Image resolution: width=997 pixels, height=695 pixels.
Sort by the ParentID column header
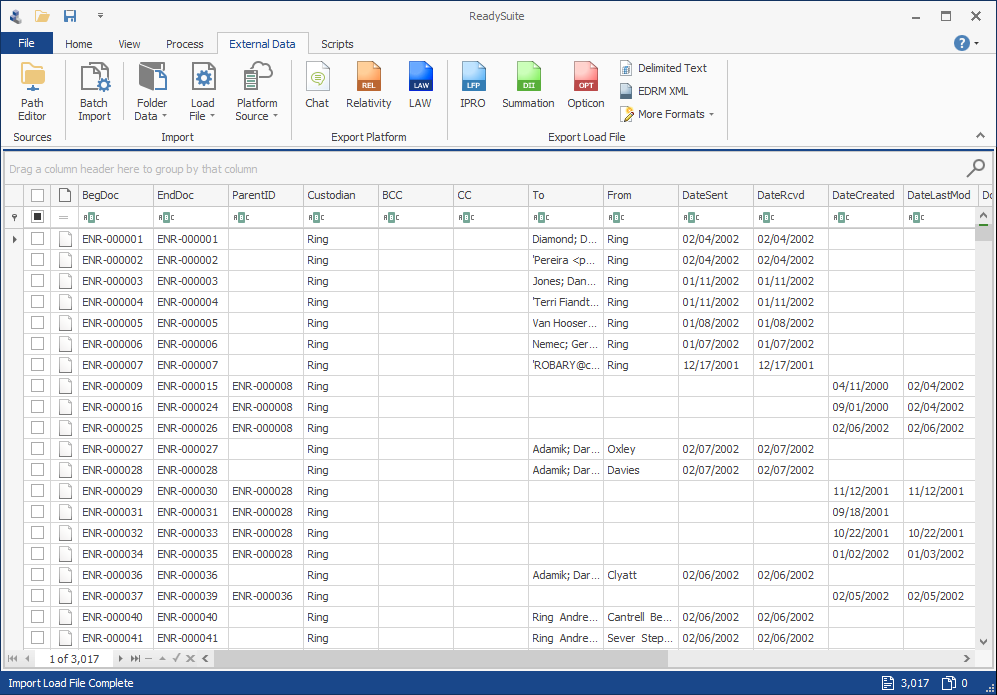click(266, 195)
